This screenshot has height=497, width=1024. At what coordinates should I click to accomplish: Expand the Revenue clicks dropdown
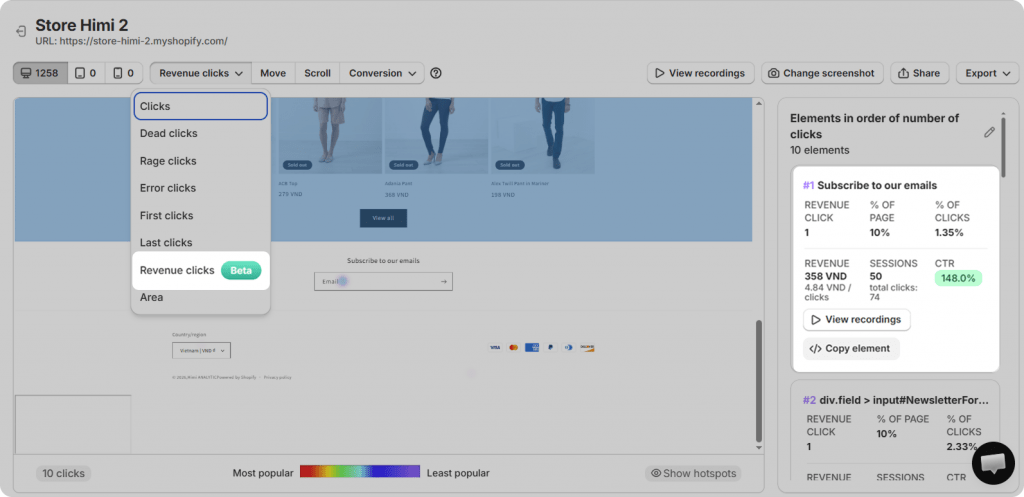201,73
